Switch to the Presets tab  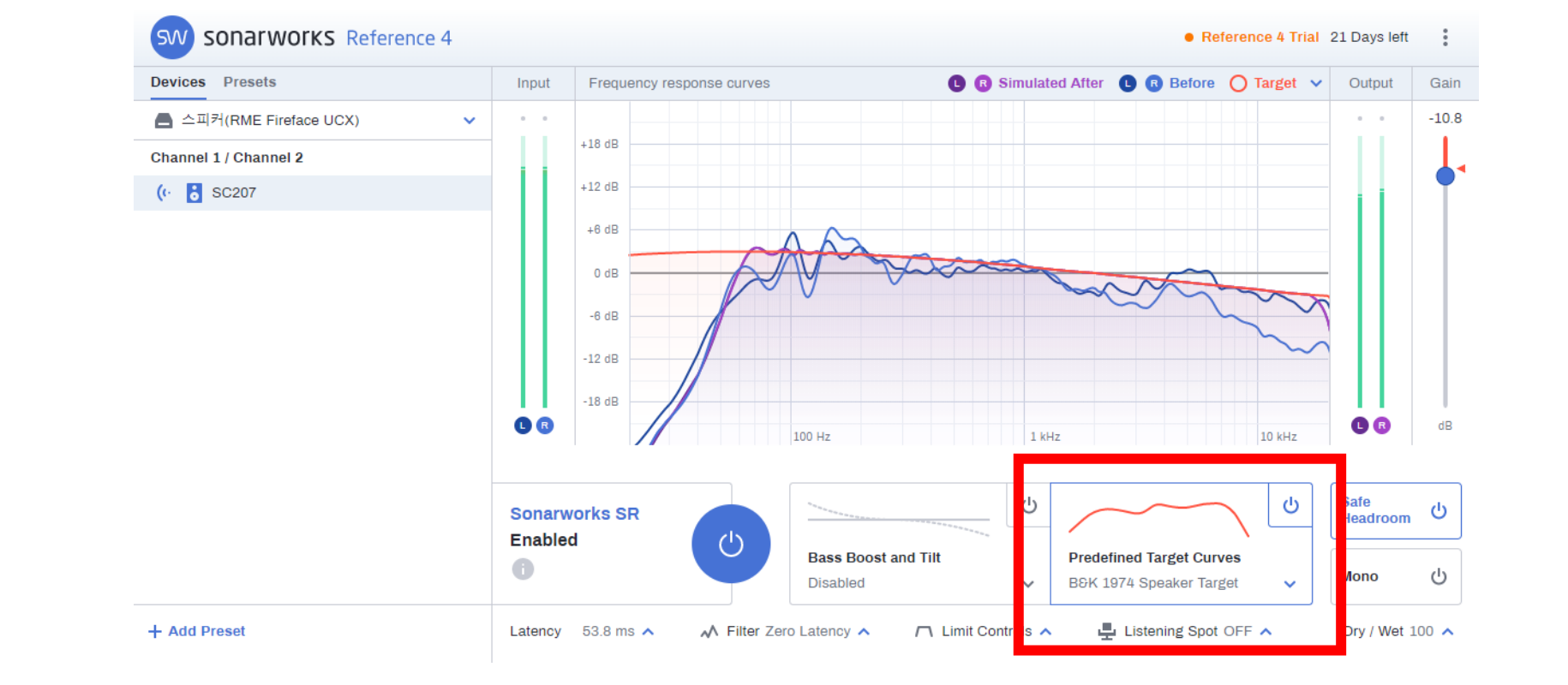tap(249, 82)
